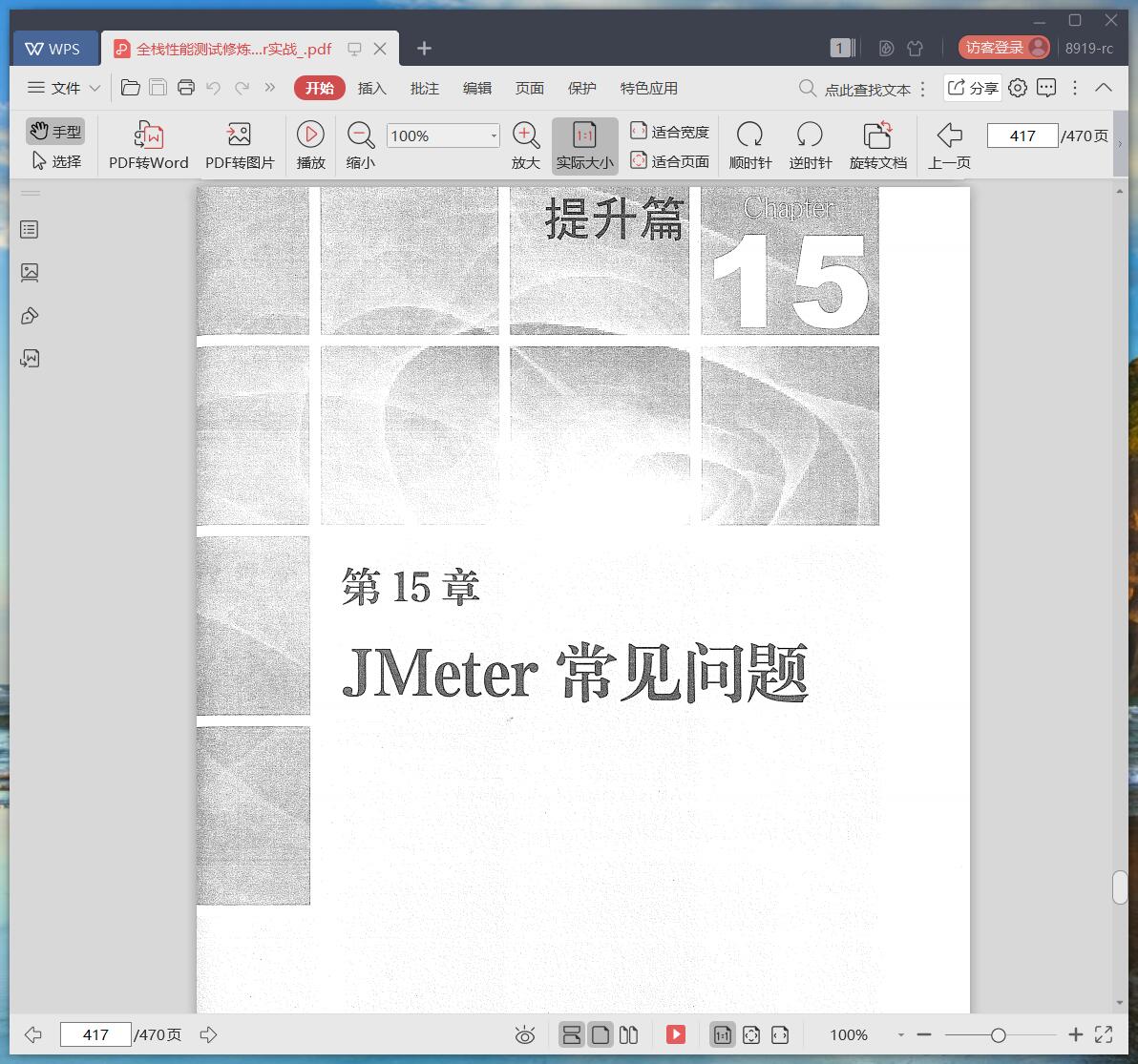This screenshot has width=1138, height=1064.
Task: Open the thumbnails panel
Action: (29, 273)
